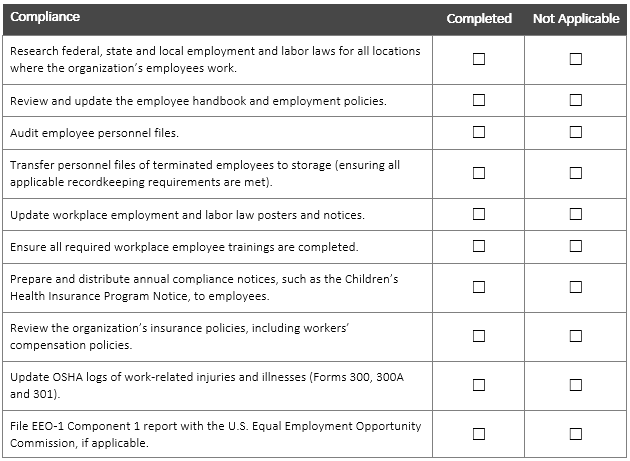The width and height of the screenshot is (630, 461).
Task: Check Completed for researching employment and labor laws
Action: pos(479,59)
